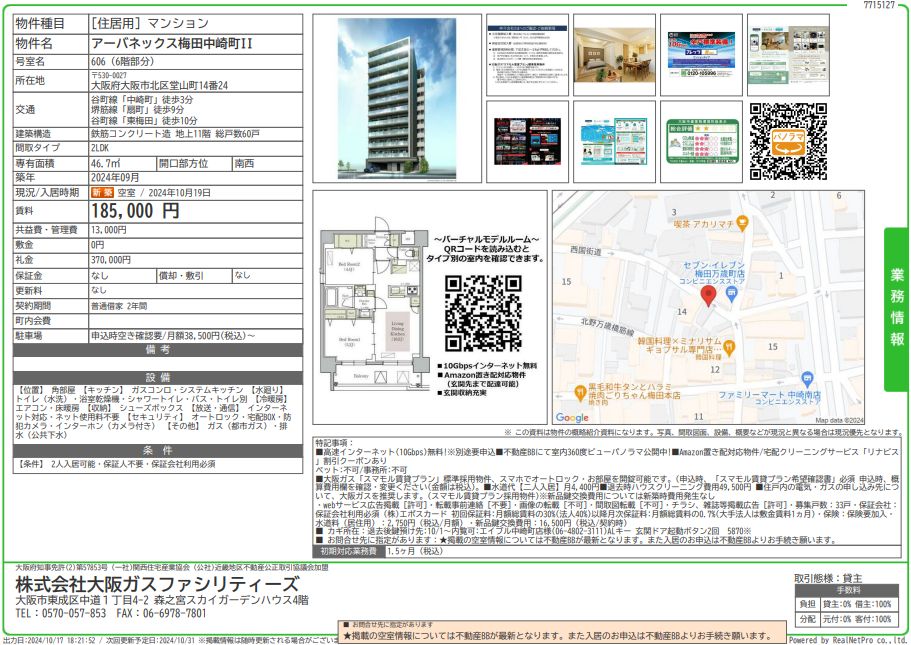Open the green star rating evaluation thumbnail

click(701, 142)
